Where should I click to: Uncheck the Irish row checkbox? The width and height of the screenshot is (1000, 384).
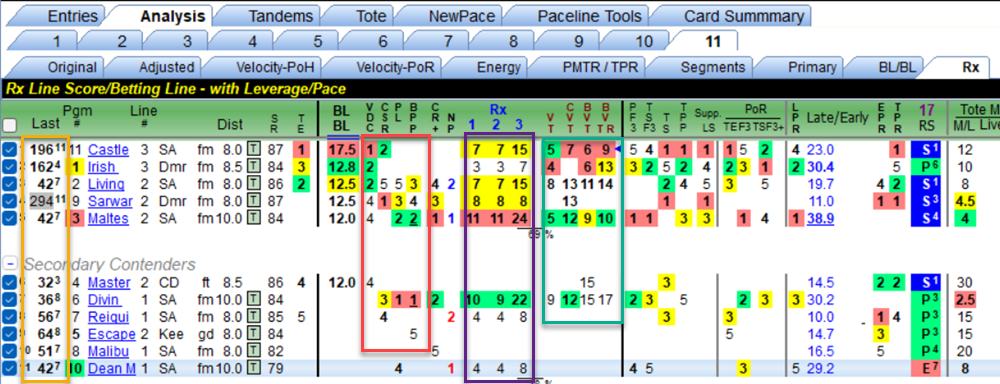coord(10,167)
